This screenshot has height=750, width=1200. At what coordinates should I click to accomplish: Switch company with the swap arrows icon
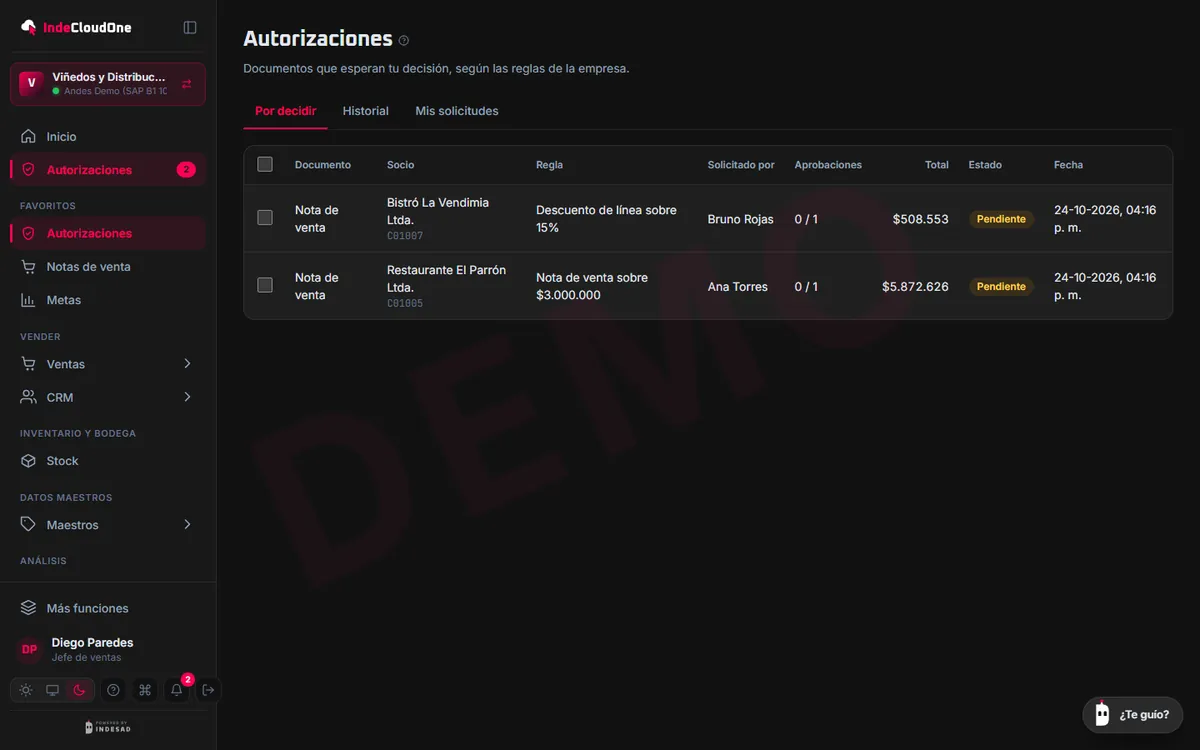tap(186, 84)
